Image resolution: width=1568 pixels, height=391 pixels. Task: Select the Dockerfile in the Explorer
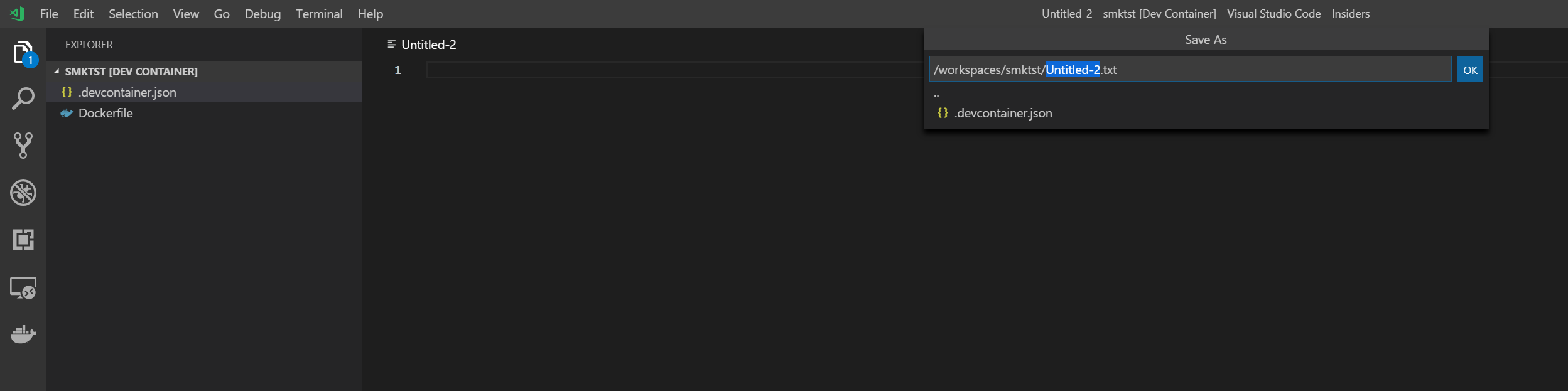click(105, 113)
